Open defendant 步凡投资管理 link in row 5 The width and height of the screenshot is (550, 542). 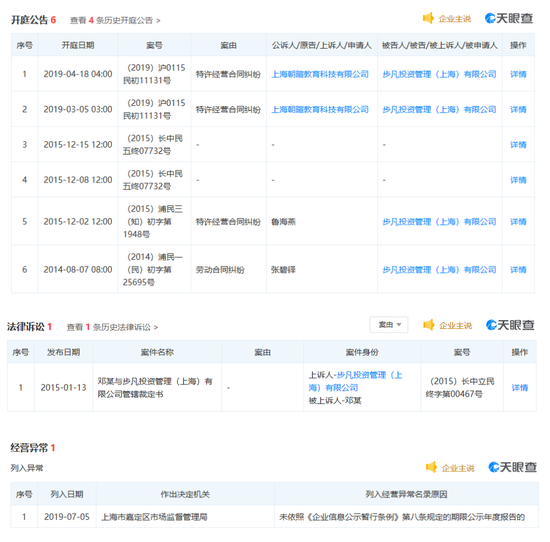(439, 222)
